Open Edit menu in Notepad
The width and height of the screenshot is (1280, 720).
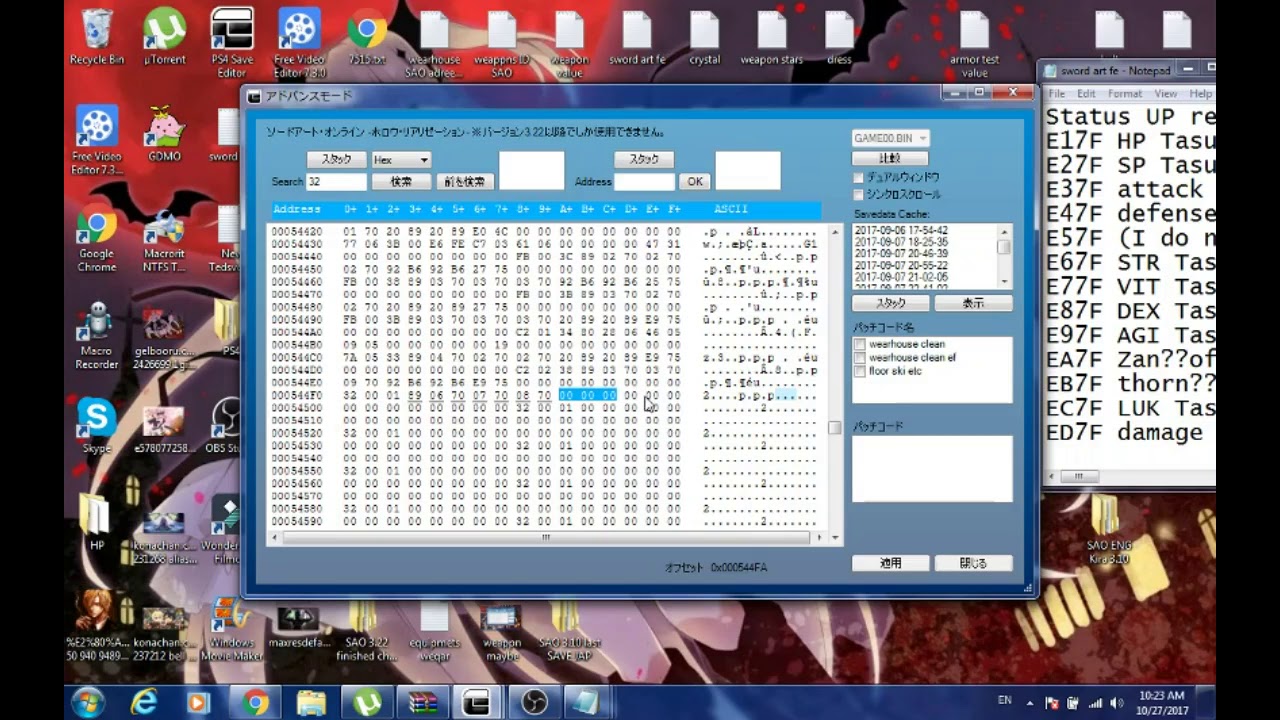(x=1086, y=94)
